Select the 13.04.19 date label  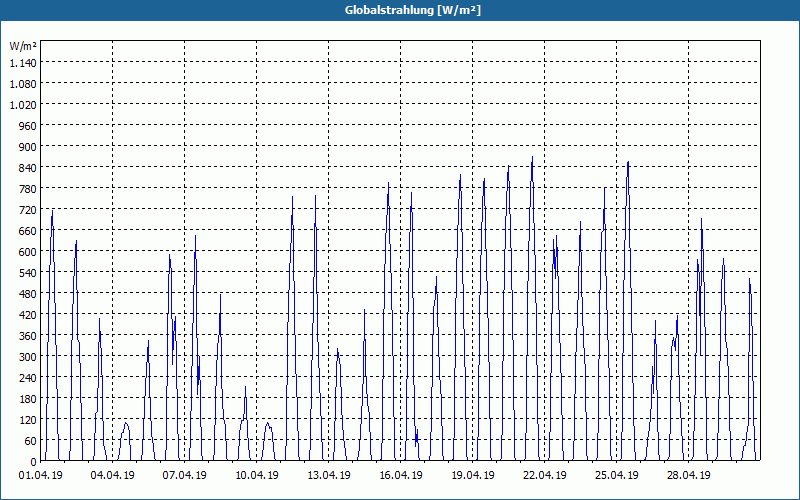(x=329, y=476)
